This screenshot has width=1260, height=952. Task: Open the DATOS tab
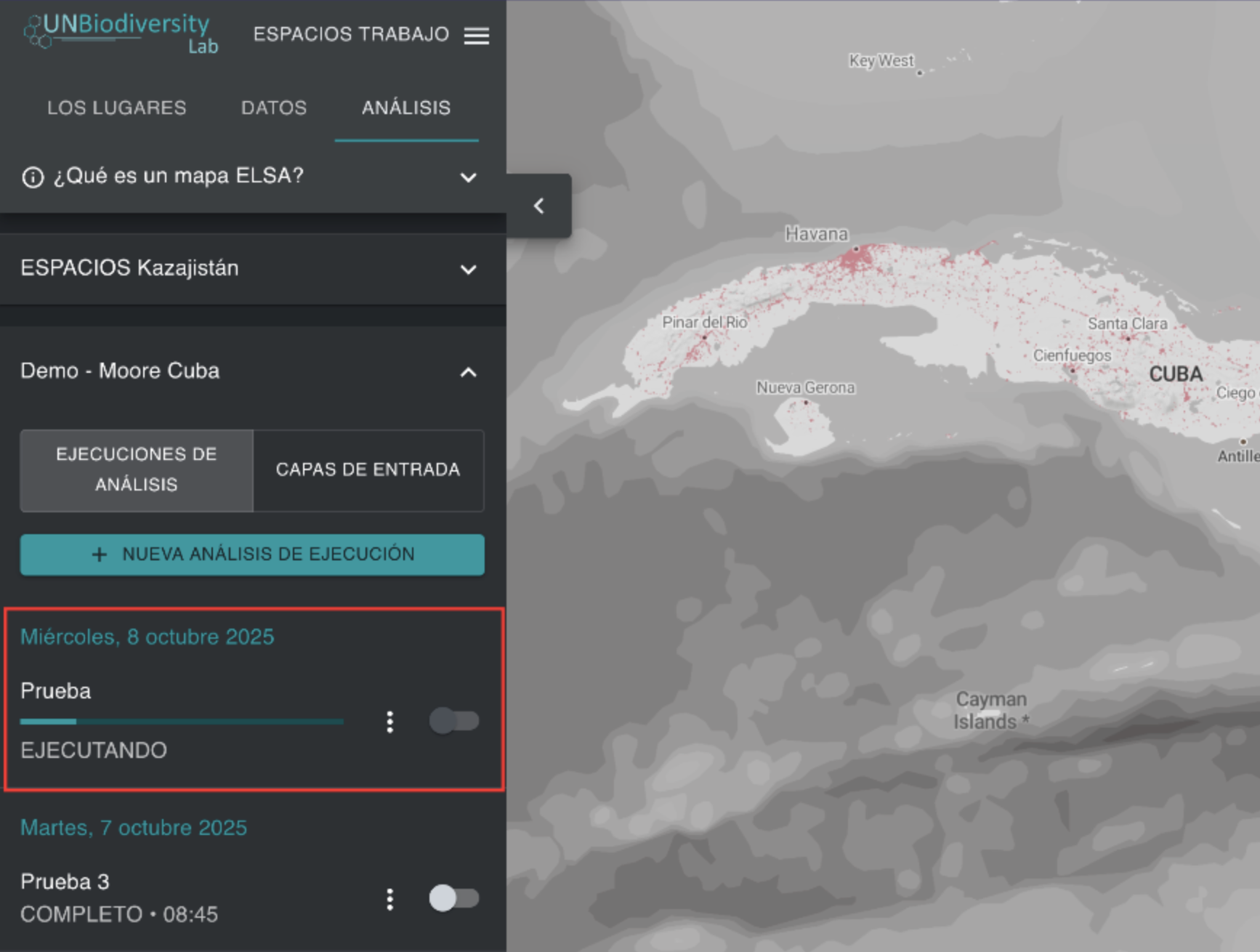pos(274,108)
